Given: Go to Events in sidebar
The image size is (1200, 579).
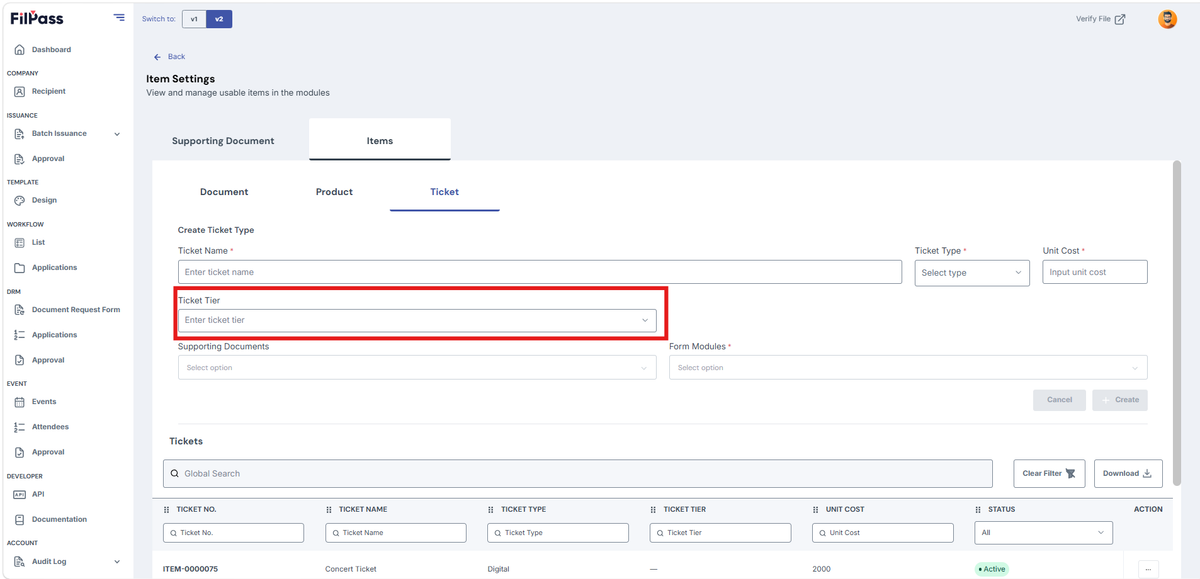Looking at the screenshot, I should [x=44, y=401].
